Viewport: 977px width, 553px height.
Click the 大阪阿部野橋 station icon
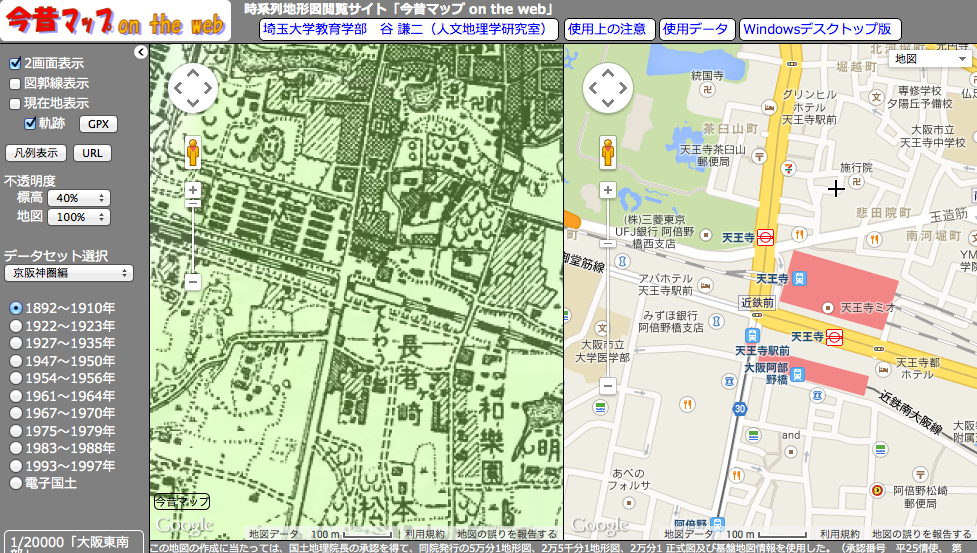click(797, 374)
